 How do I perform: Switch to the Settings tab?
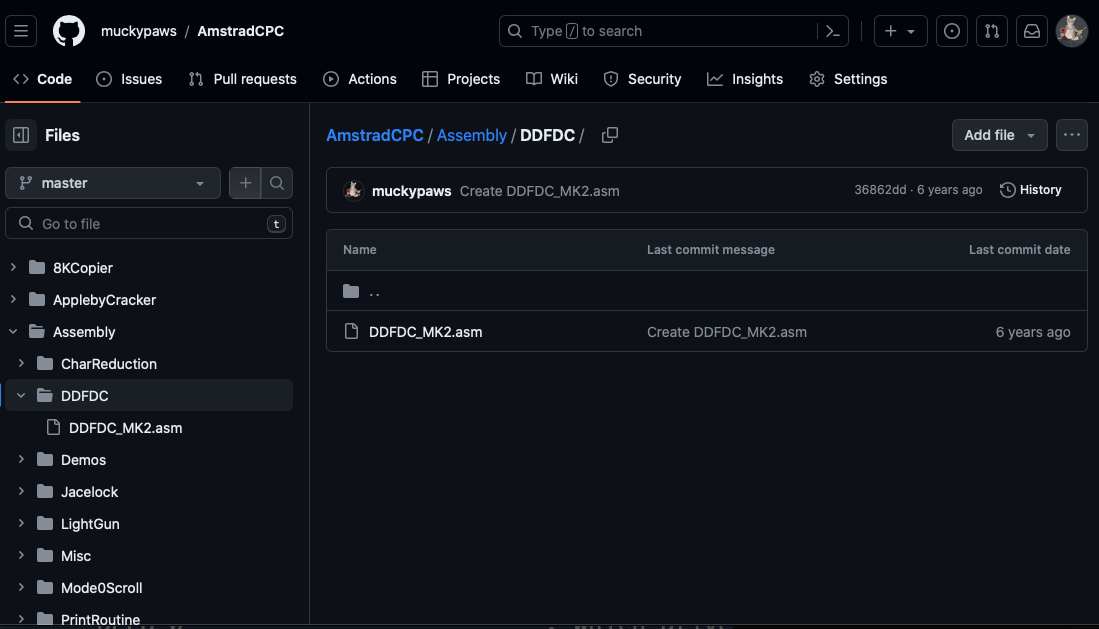[x=848, y=79]
